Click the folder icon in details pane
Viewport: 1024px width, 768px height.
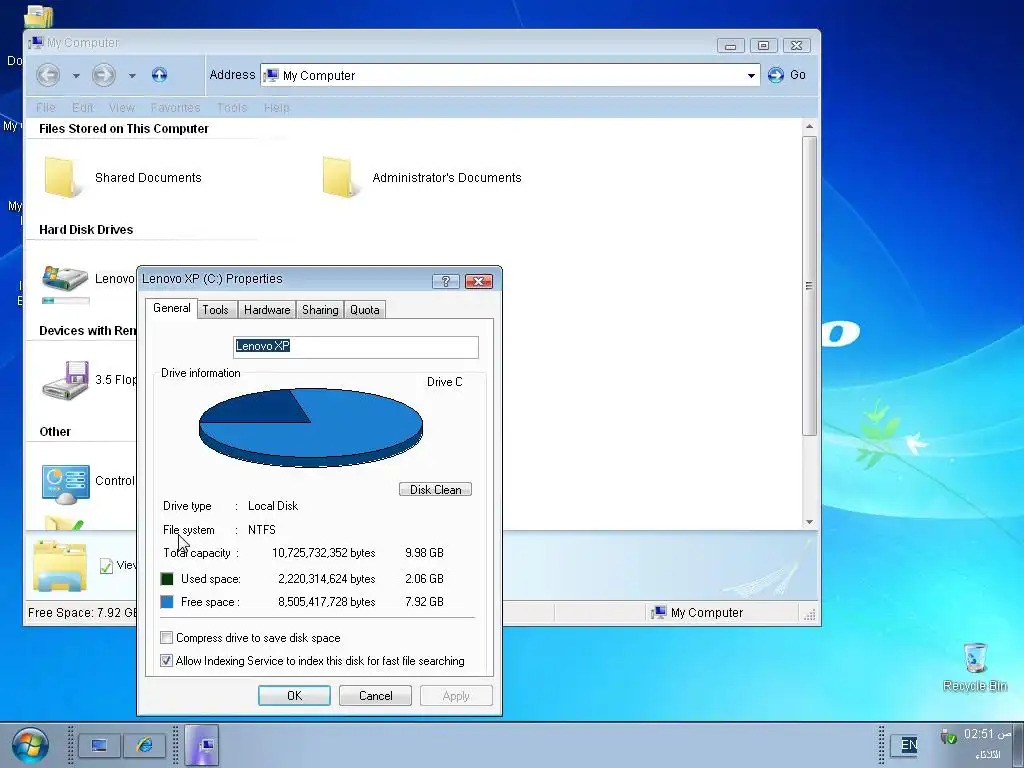tap(59, 566)
